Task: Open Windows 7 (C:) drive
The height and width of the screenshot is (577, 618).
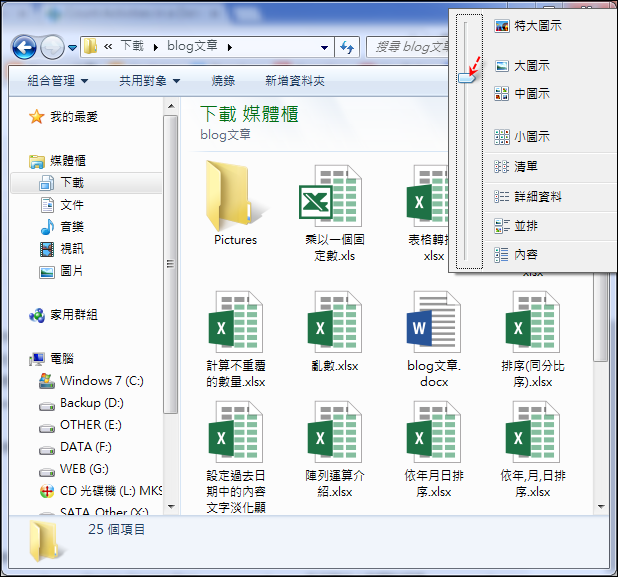Action: [91, 381]
